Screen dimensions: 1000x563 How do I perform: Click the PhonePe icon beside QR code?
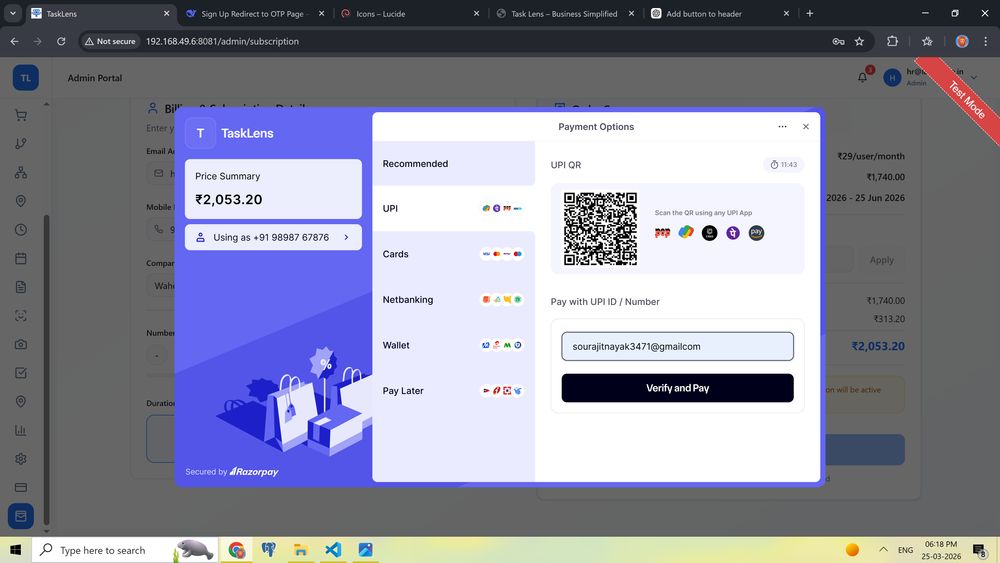[x=733, y=232]
